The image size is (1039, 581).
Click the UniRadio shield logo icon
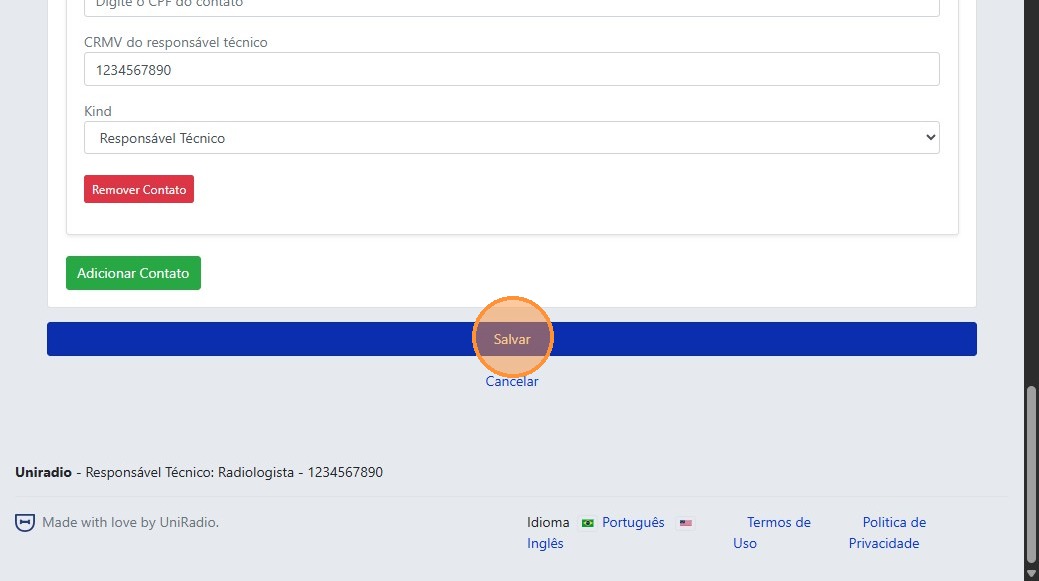pyautogui.click(x=25, y=522)
